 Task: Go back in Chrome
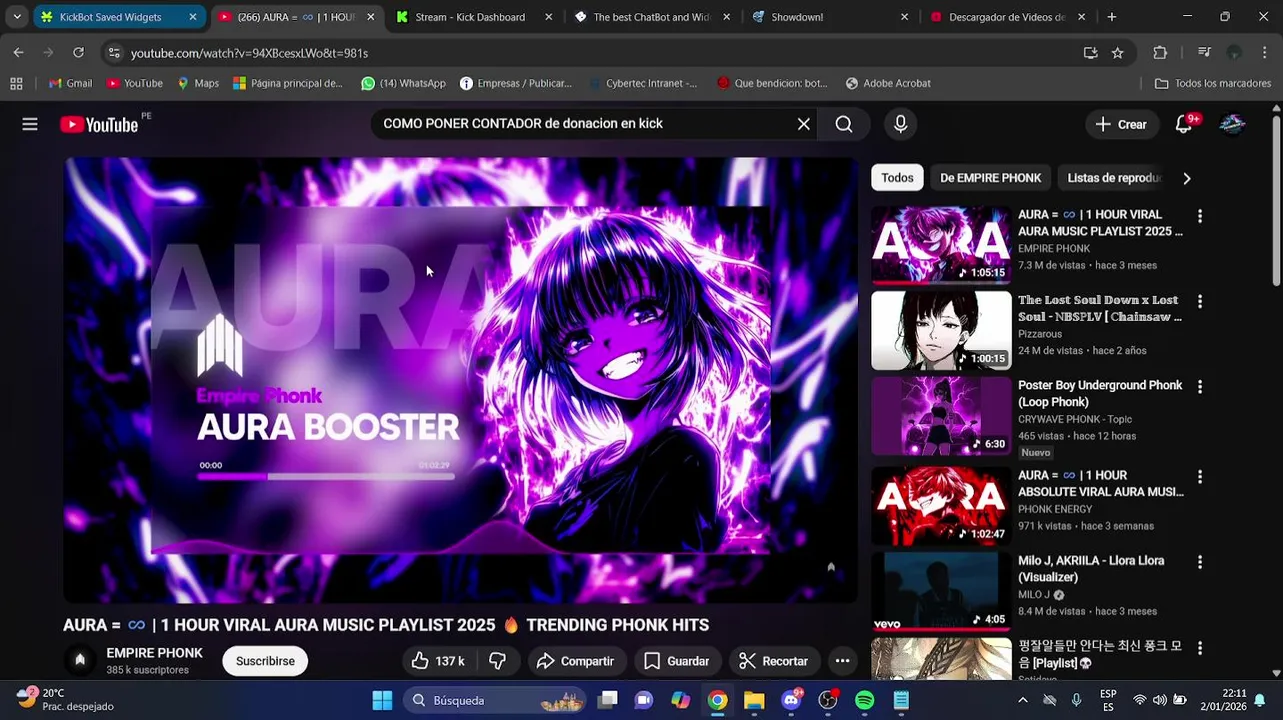pyautogui.click(x=18, y=53)
